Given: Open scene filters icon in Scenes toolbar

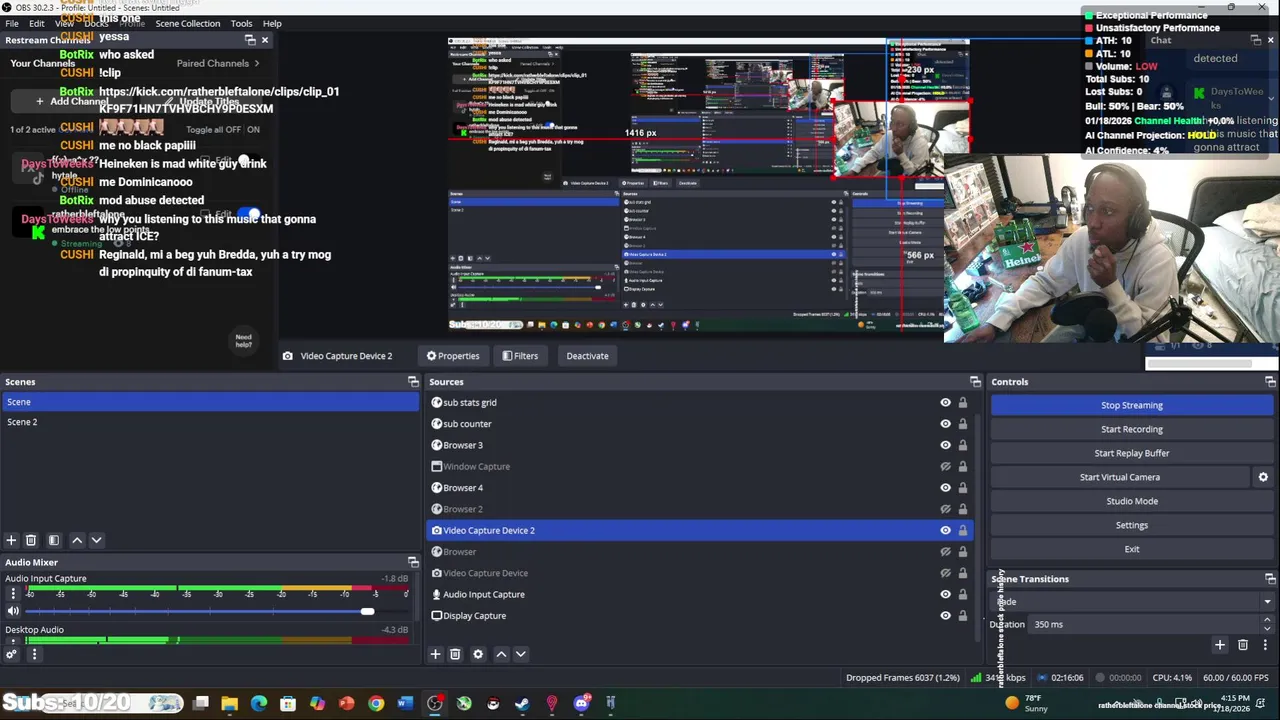Looking at the screenshot, I should 54,540.
